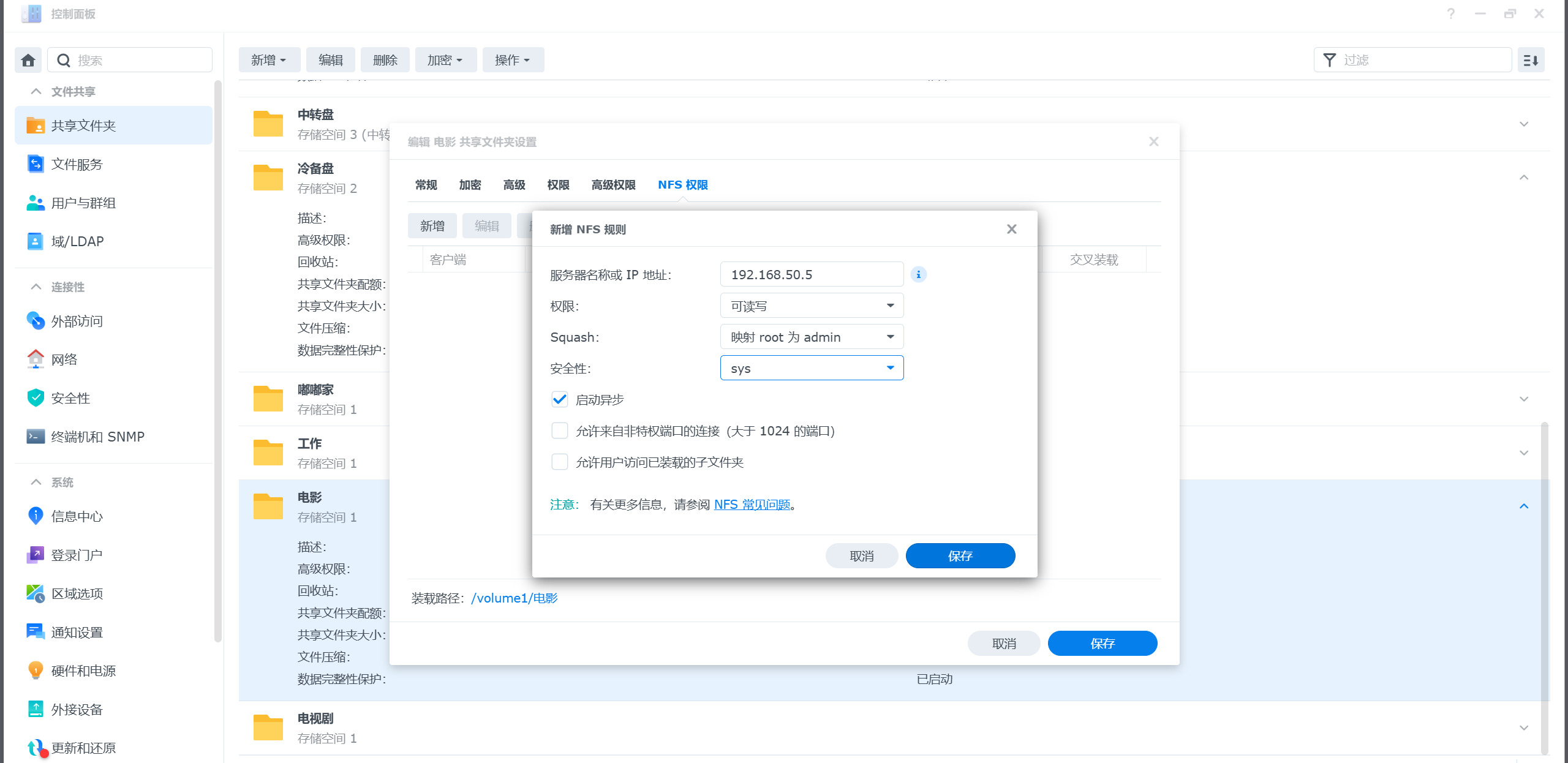Open the NFS 常见问题 FAQ link
Image resolution: width=1568 pixels, height=763 pixels.
coord(752,504)
